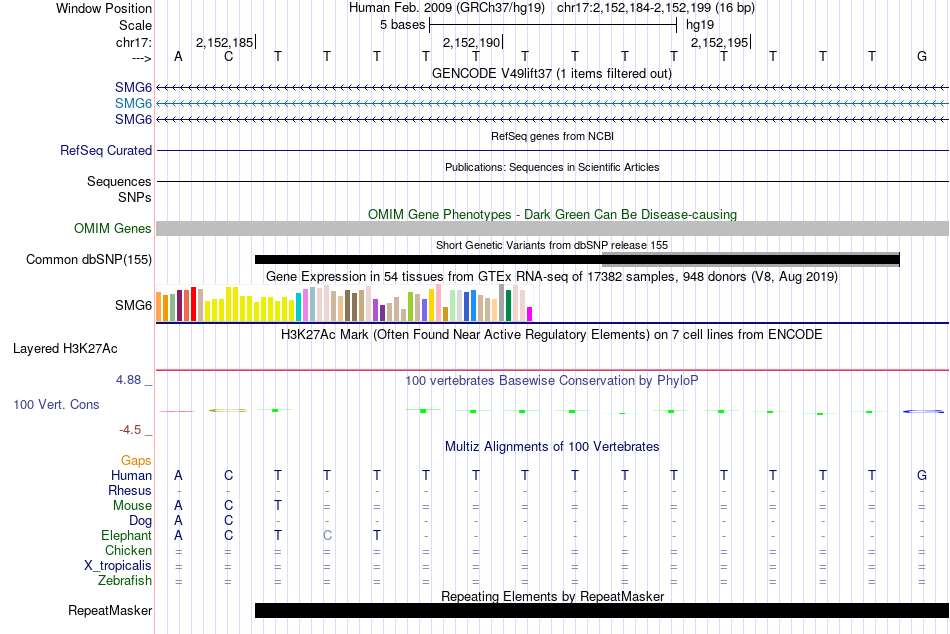Viewport: 950px width, 634px height.
Task: Click the 4.88 PhyloP upper scale value
Action: point(128,380)
